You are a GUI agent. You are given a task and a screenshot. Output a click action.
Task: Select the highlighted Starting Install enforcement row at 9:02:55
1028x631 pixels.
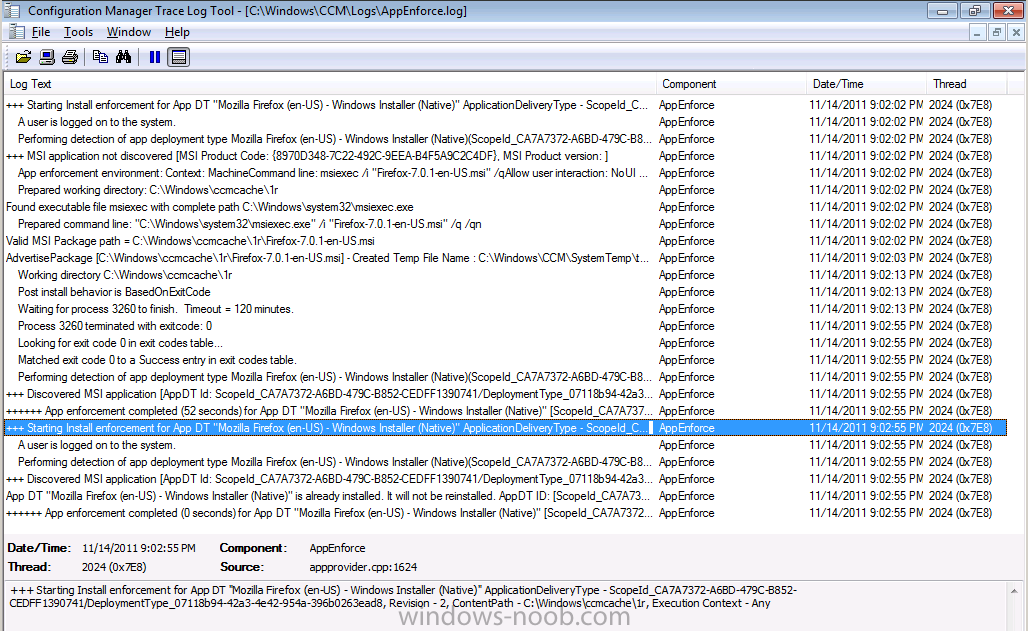pyautogui.click(x=505, y=428)
